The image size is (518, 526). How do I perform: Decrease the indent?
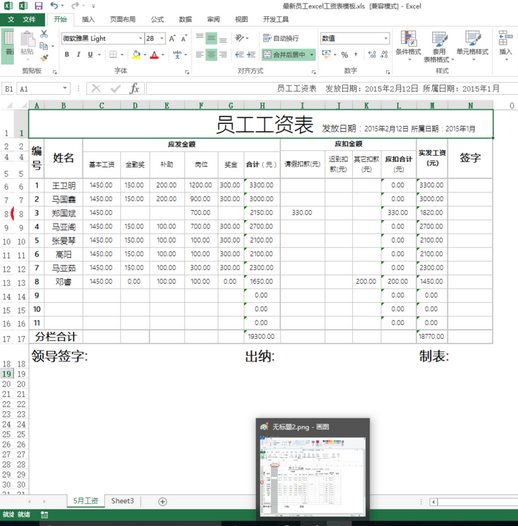coord(239,54)
